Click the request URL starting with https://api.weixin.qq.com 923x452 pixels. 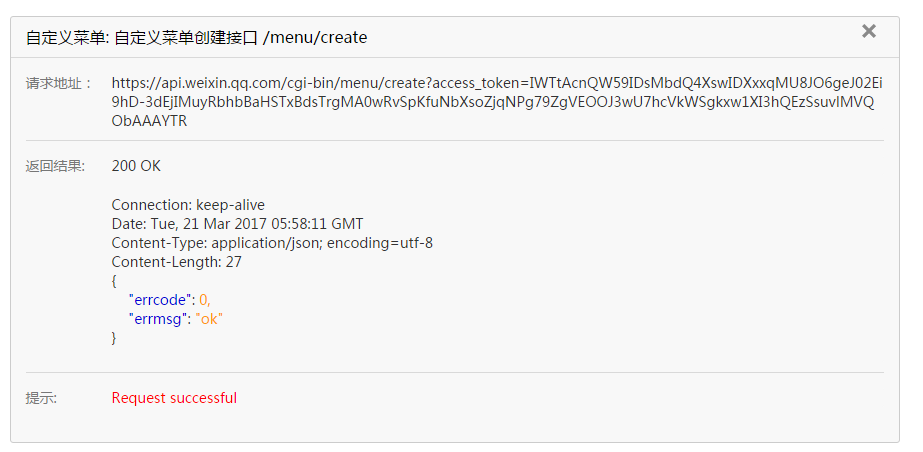pos(496,84)
